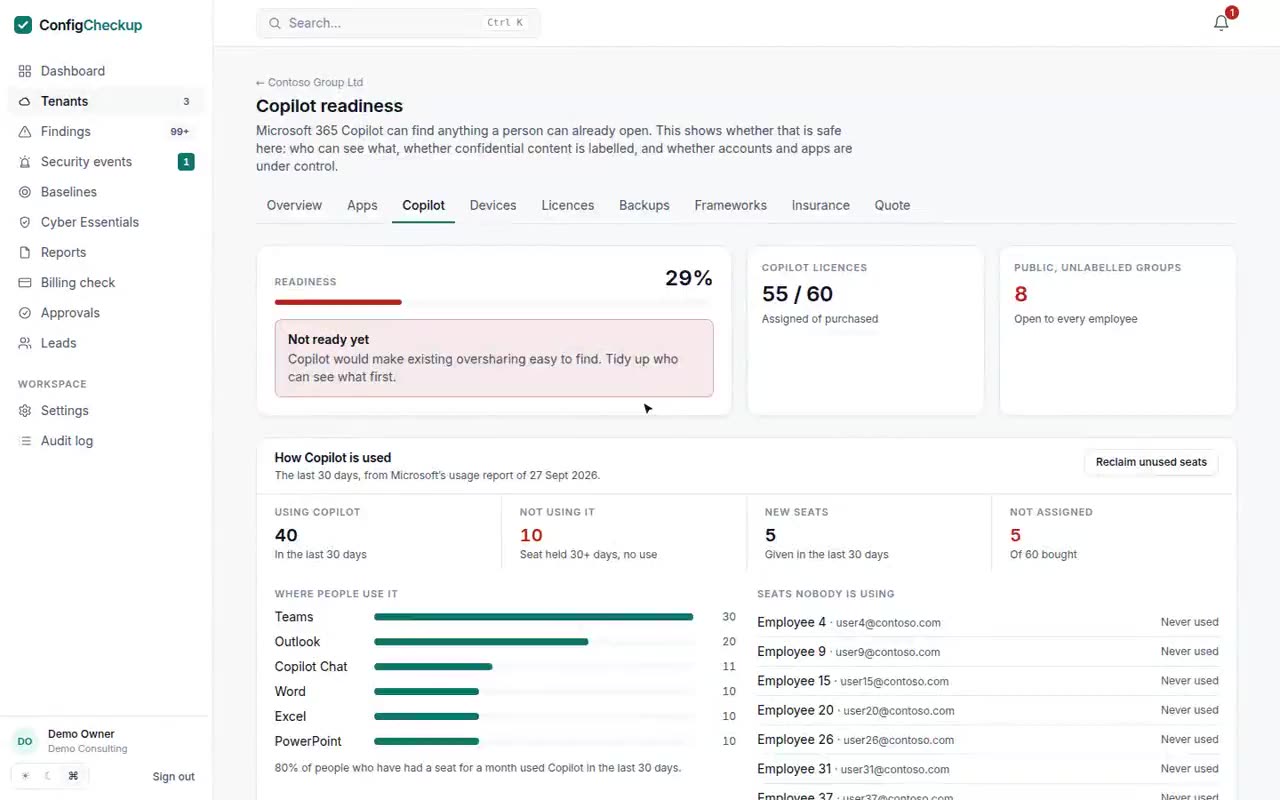Click the New Seats count 5

770,535
